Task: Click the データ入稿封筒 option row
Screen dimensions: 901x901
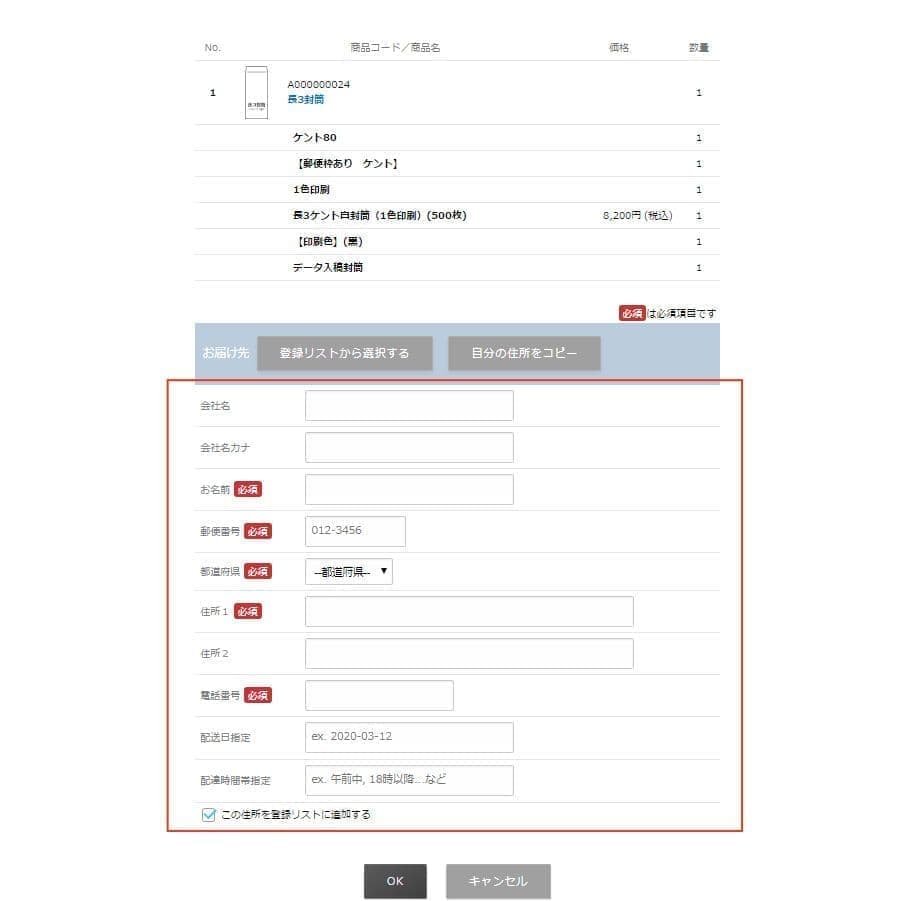Action: (x=327, y=268)
